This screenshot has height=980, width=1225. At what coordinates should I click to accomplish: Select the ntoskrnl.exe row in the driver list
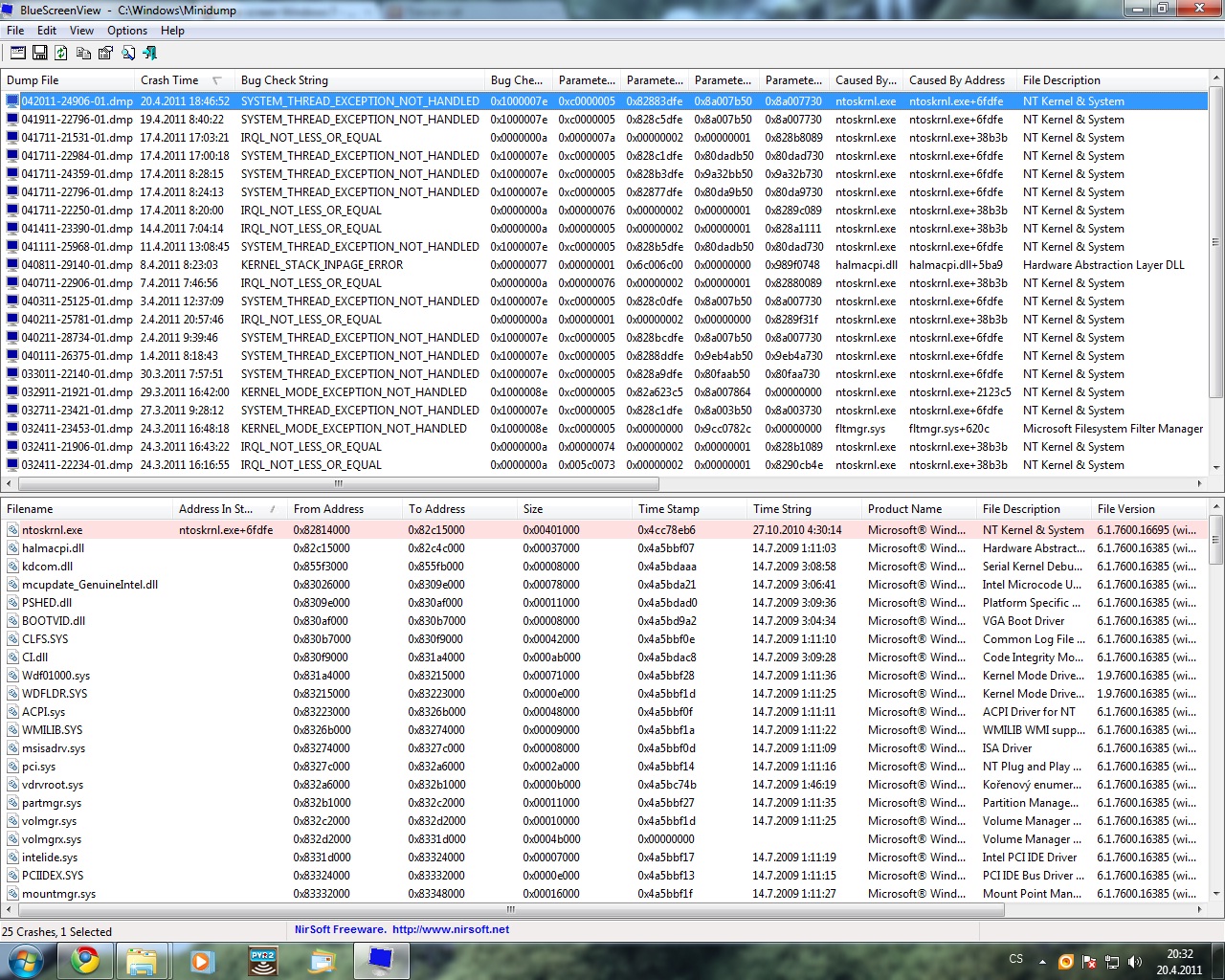[x=605, y=530]
